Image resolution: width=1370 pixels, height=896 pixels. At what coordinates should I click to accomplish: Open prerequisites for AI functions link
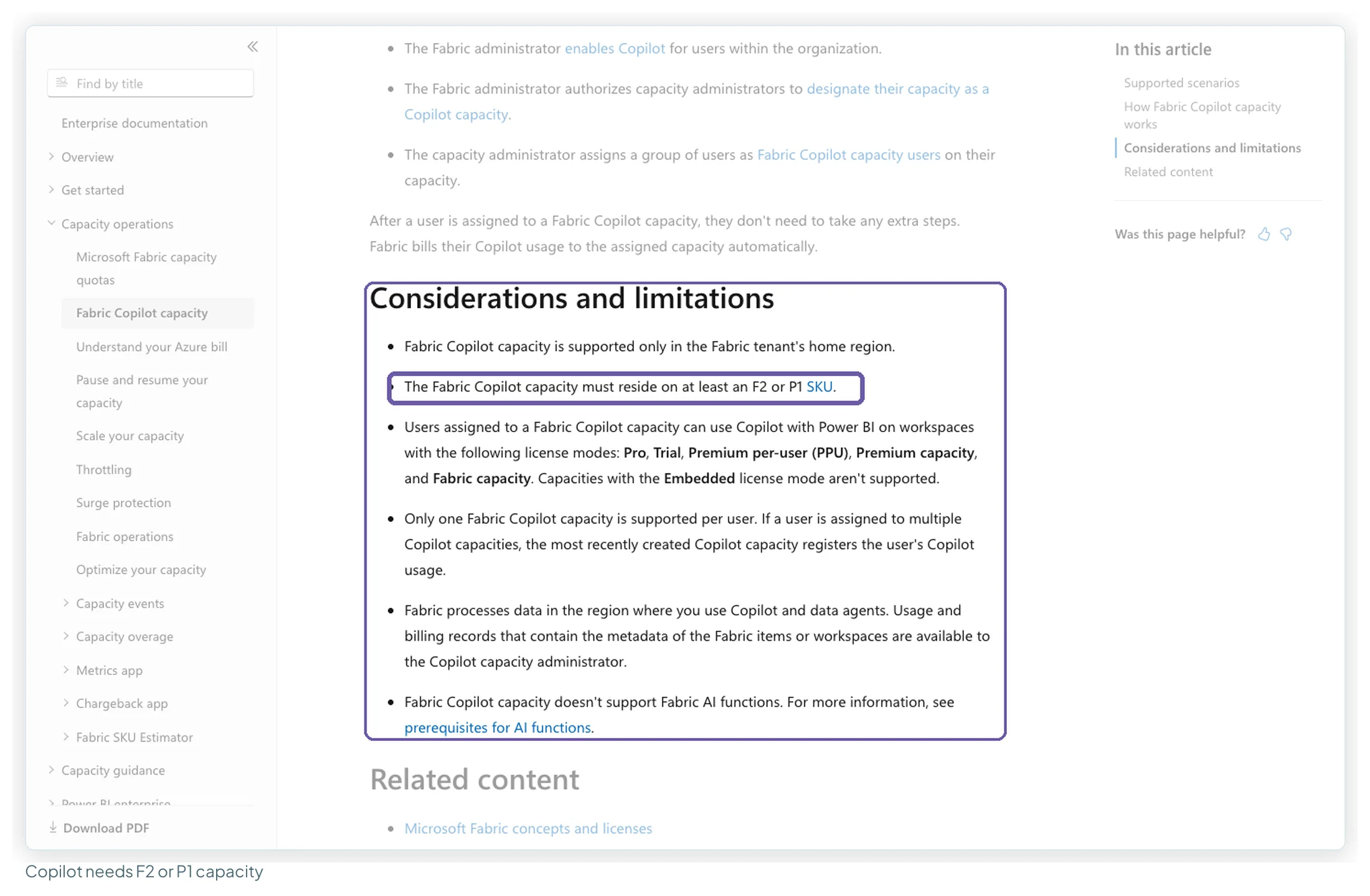point(498,727)
